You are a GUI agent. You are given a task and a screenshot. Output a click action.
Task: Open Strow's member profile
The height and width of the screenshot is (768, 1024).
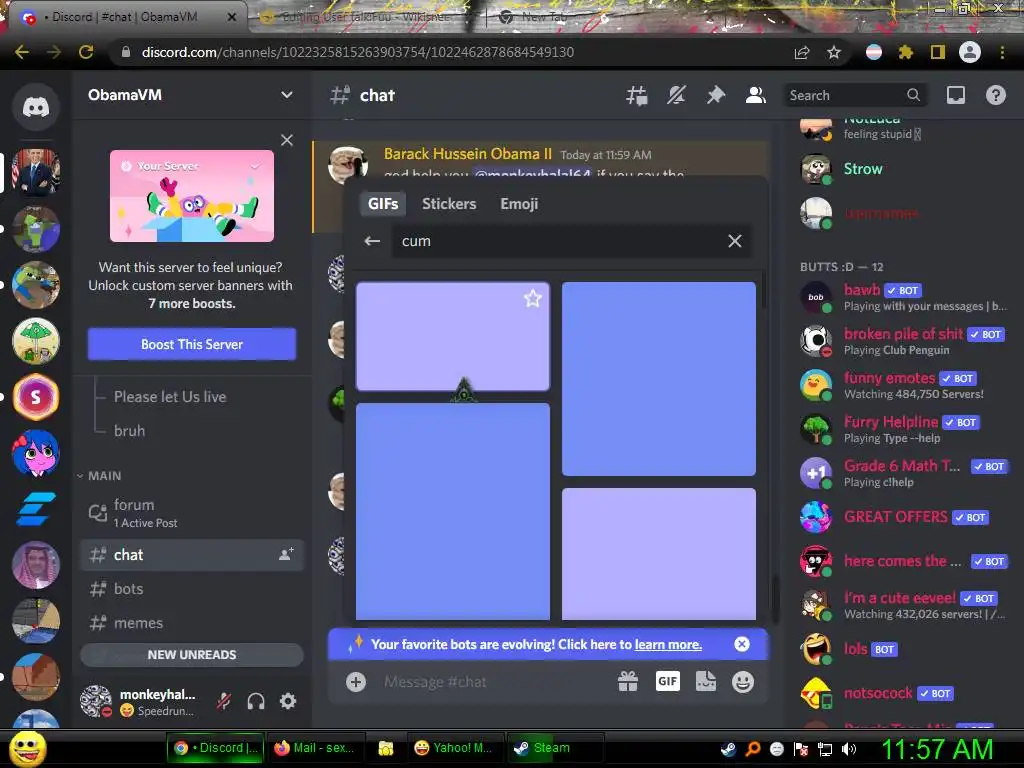tap(904, 169)
